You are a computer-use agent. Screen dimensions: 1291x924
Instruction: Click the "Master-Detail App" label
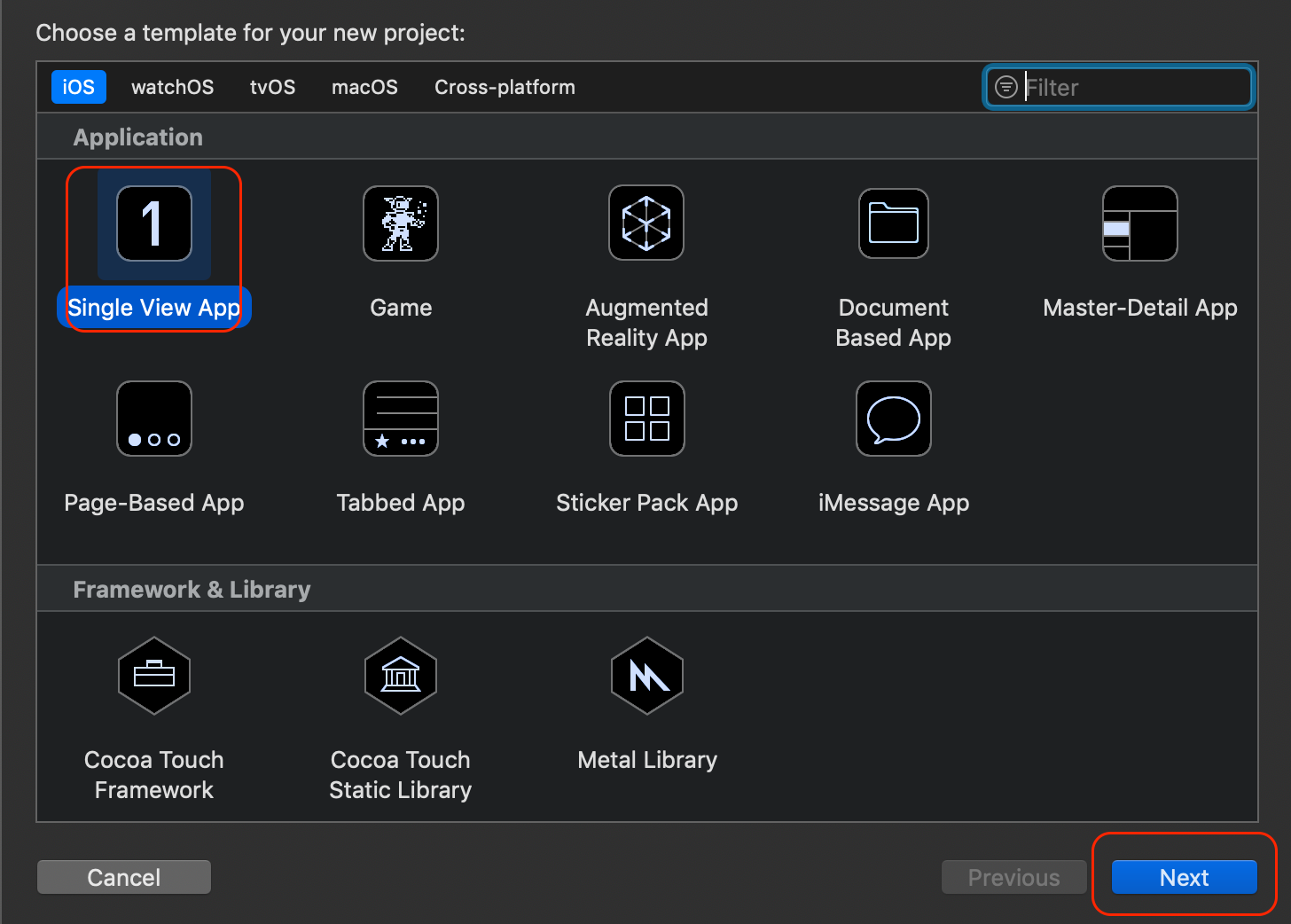1140,308
